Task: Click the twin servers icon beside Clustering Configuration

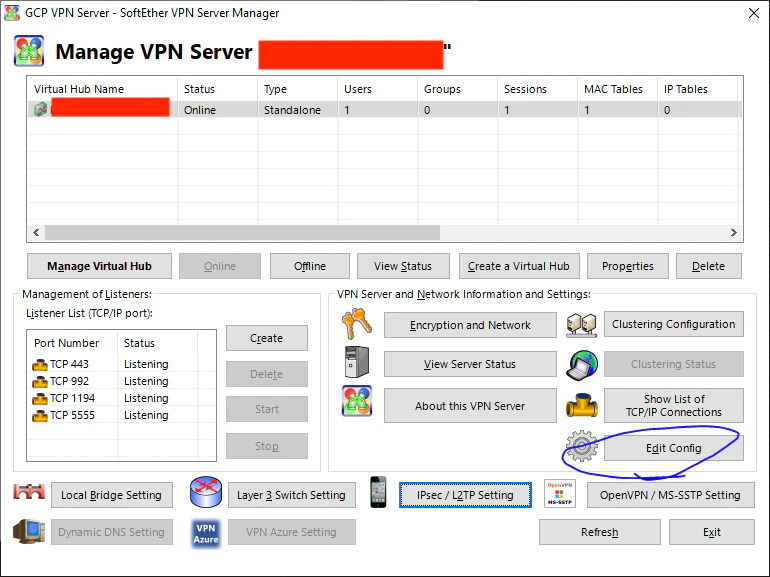Action: pos(581,325)
